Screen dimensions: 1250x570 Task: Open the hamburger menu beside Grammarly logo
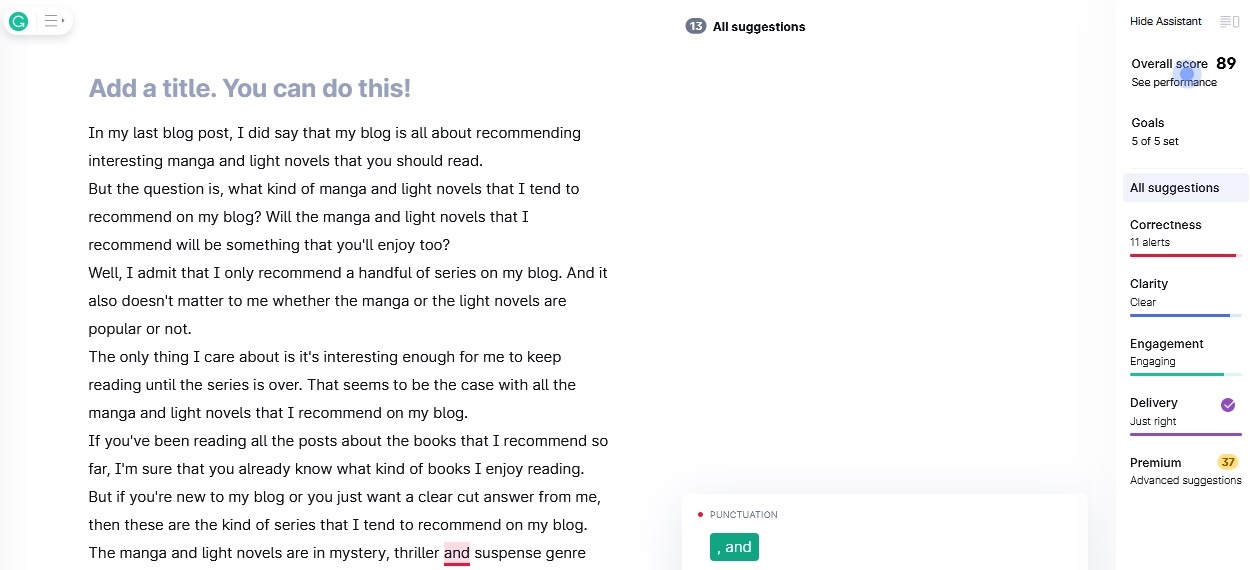(x=50, y=21)
